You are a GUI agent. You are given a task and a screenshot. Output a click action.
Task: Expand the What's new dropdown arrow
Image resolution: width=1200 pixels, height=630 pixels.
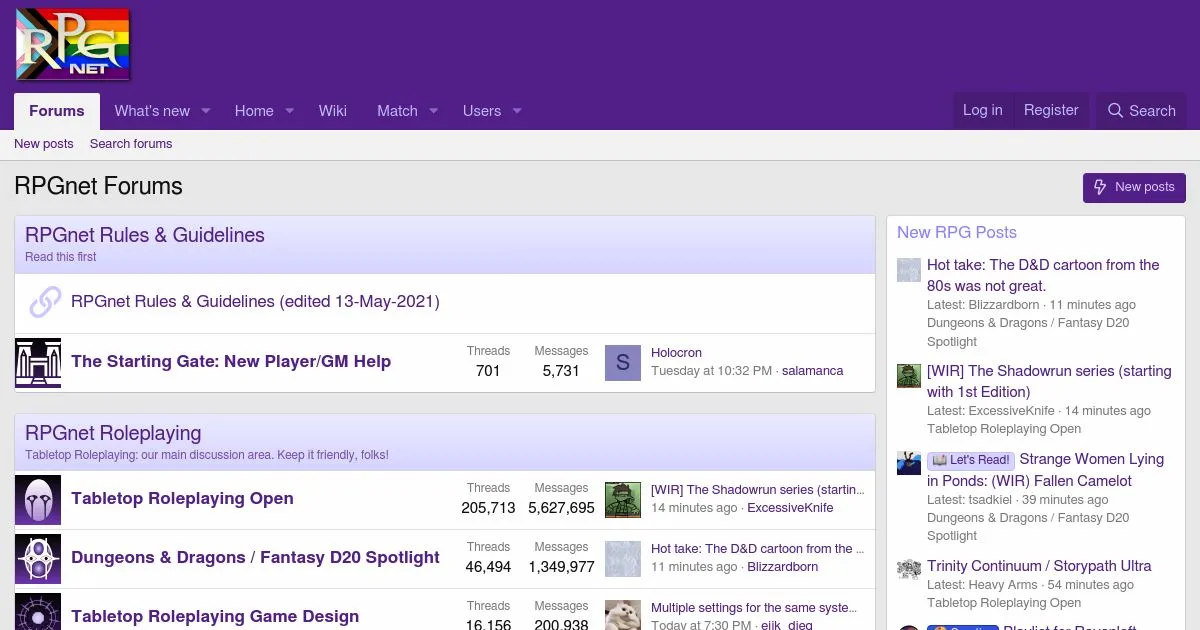pyautogui.click(x=206, y=111)
